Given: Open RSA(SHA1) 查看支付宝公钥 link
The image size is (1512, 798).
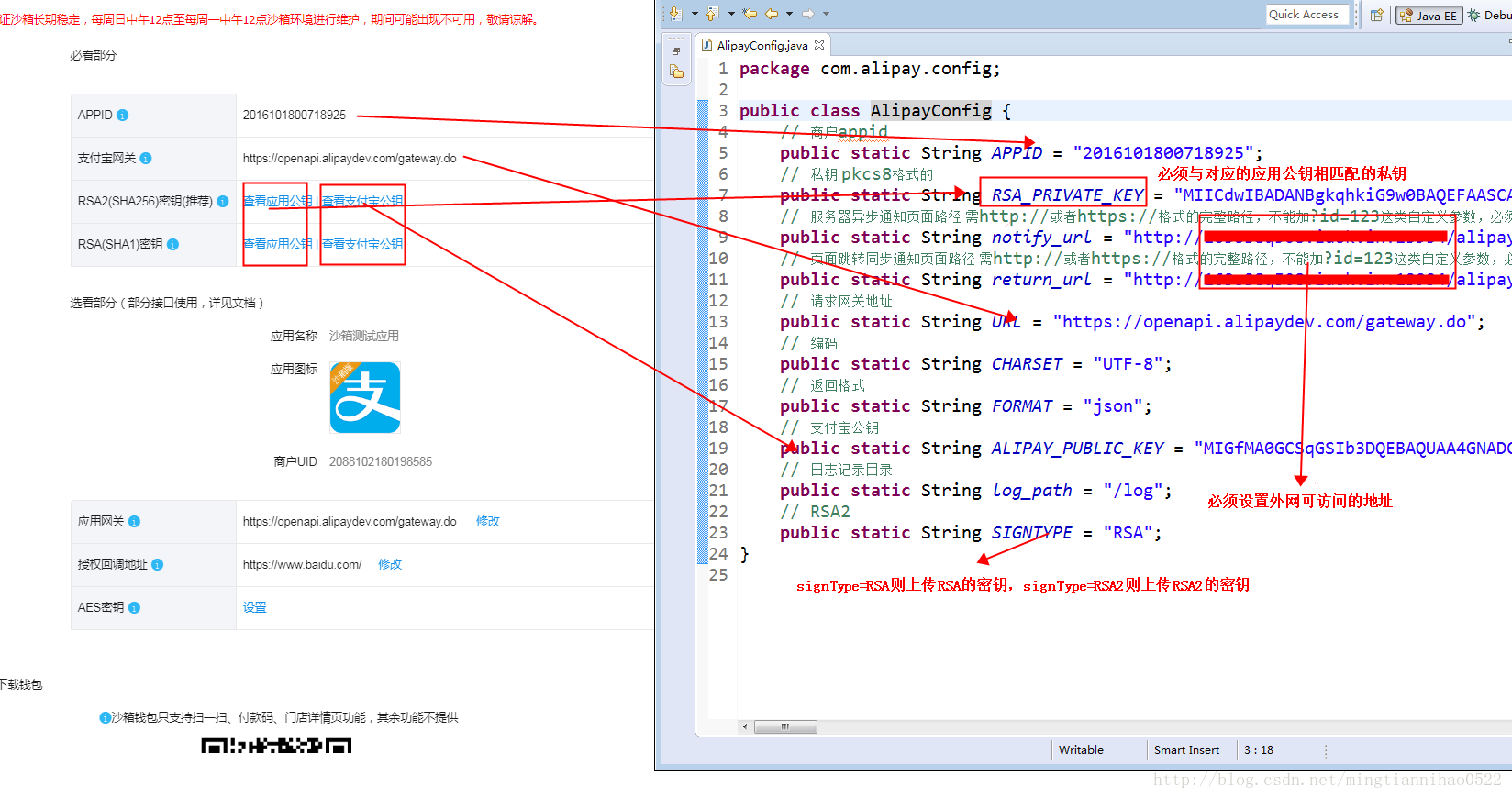Looking at the screenshot, I should click(x=362, y=244).
